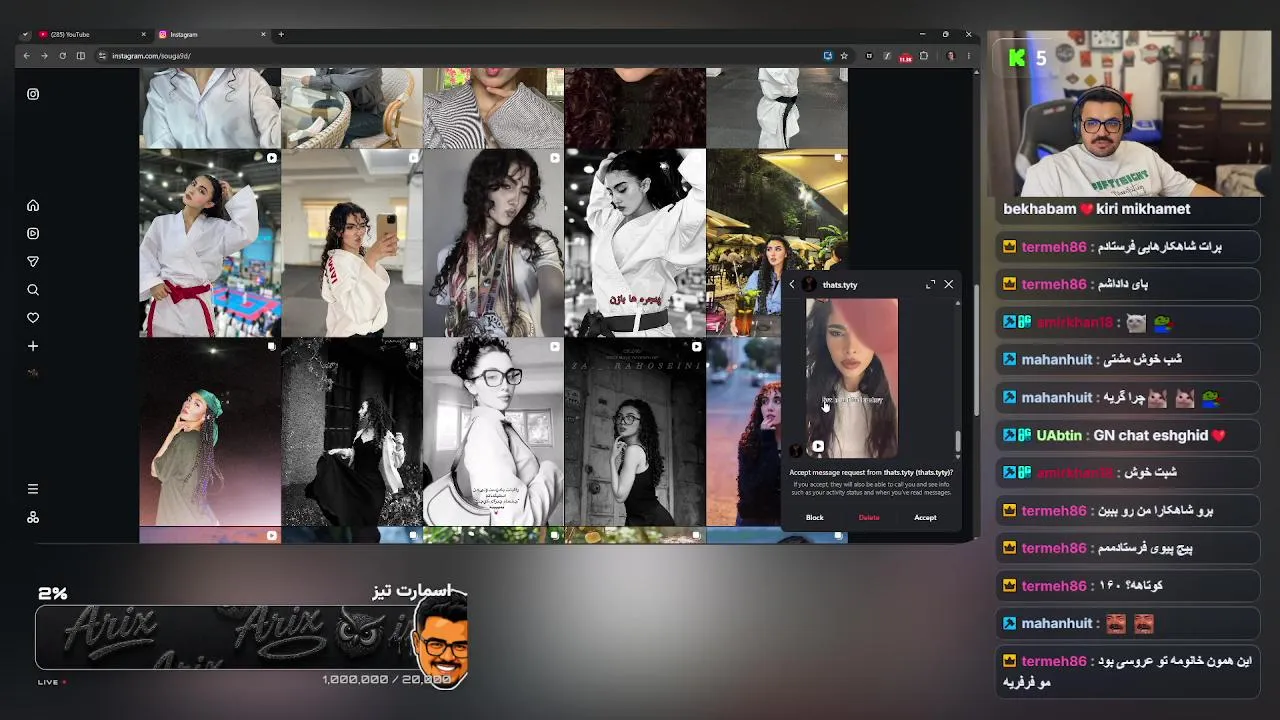The width and height of the screenshot is (1280, 720).
Task: Click chat message 'GN chat eshghid' from UAbtin
Action: pos(1127,436)
